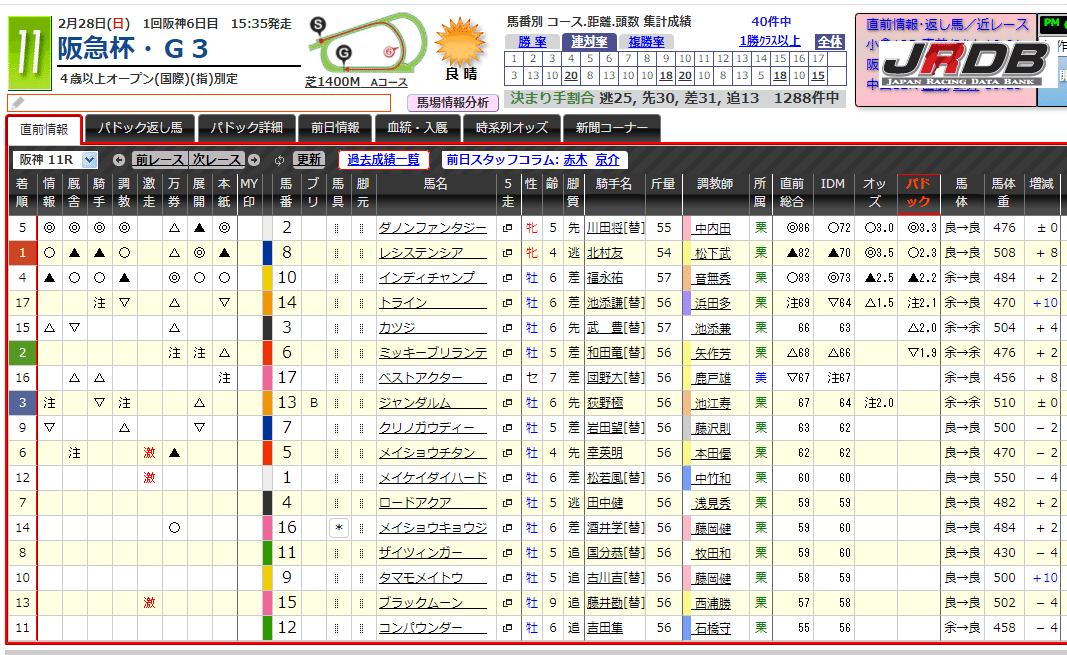Click the 更新 refresh button
Screen dimensions: 1067x655
click(308, 160)
